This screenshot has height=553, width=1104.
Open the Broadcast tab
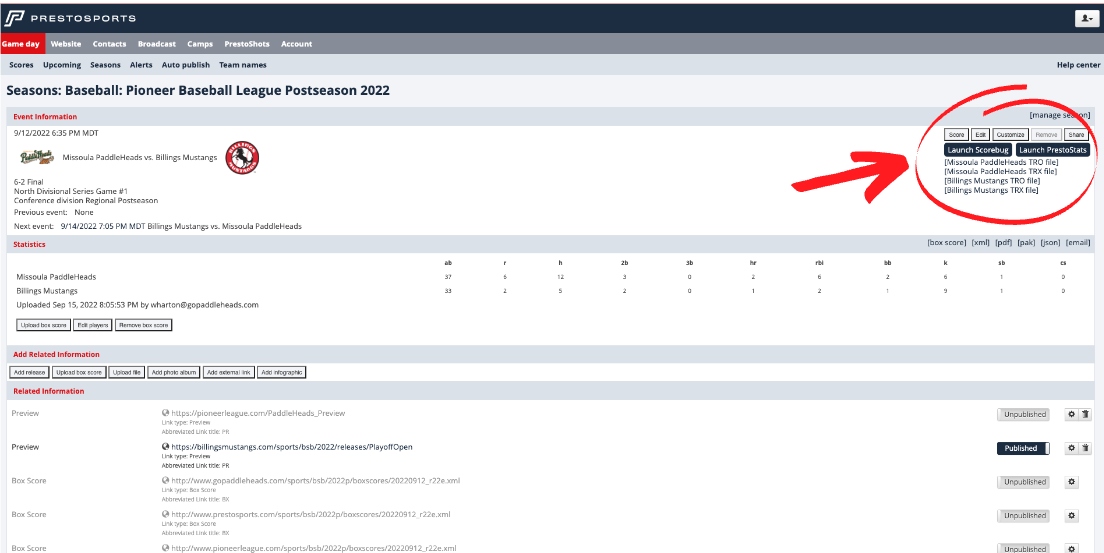(x=157, y=44)
